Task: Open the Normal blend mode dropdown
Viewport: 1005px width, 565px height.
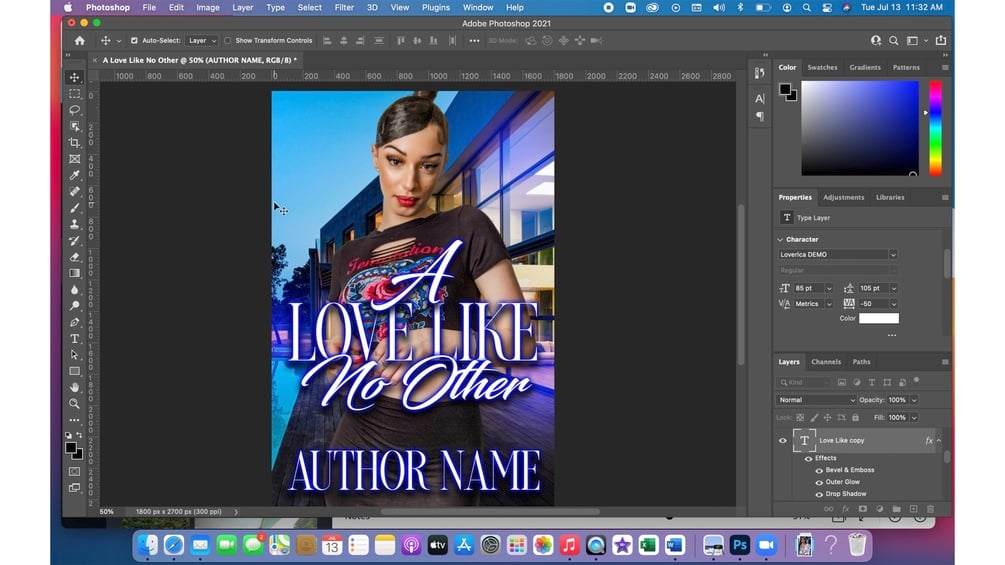Action: 816,400
